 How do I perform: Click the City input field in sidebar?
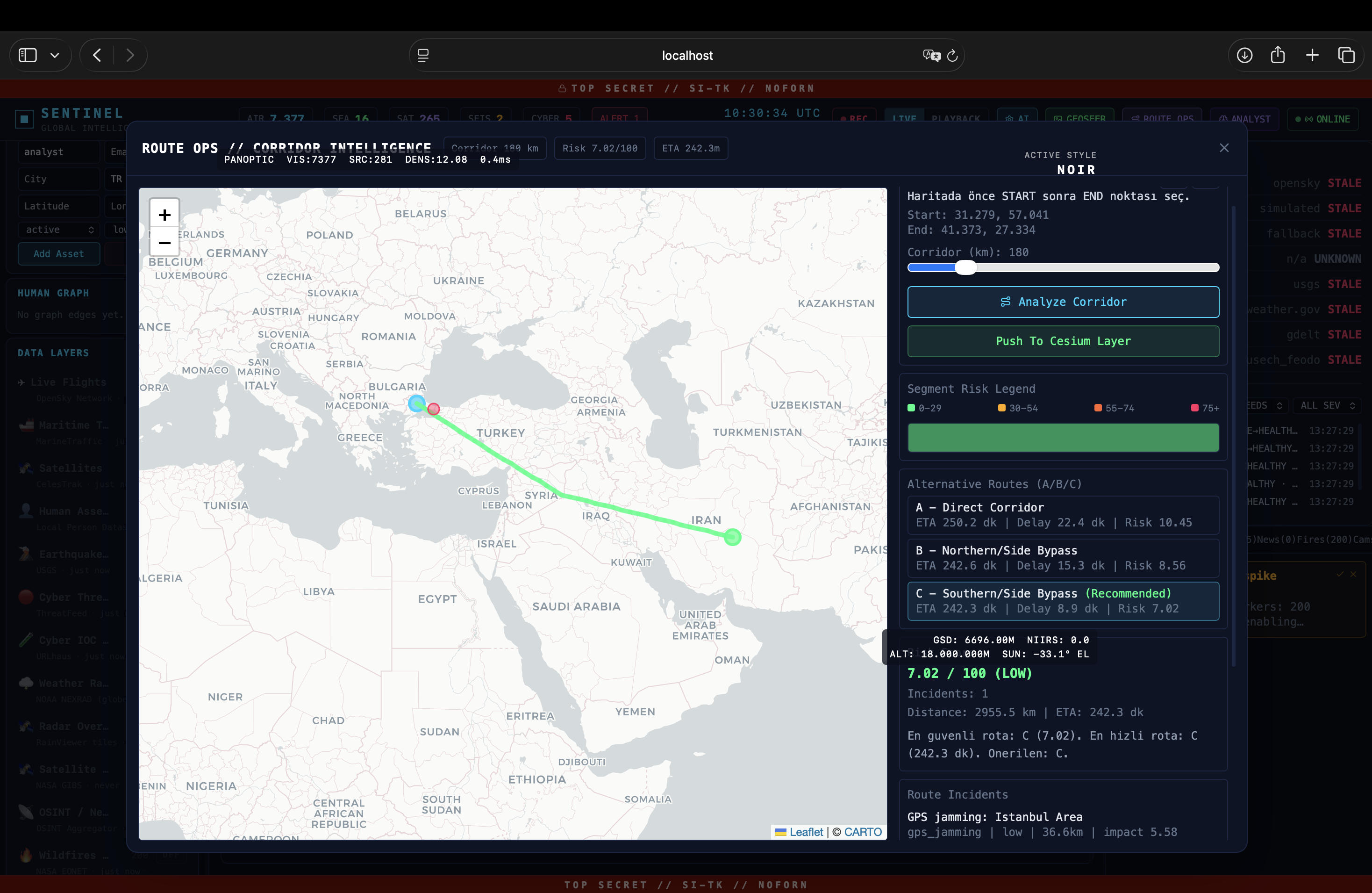tap(58, 179)
